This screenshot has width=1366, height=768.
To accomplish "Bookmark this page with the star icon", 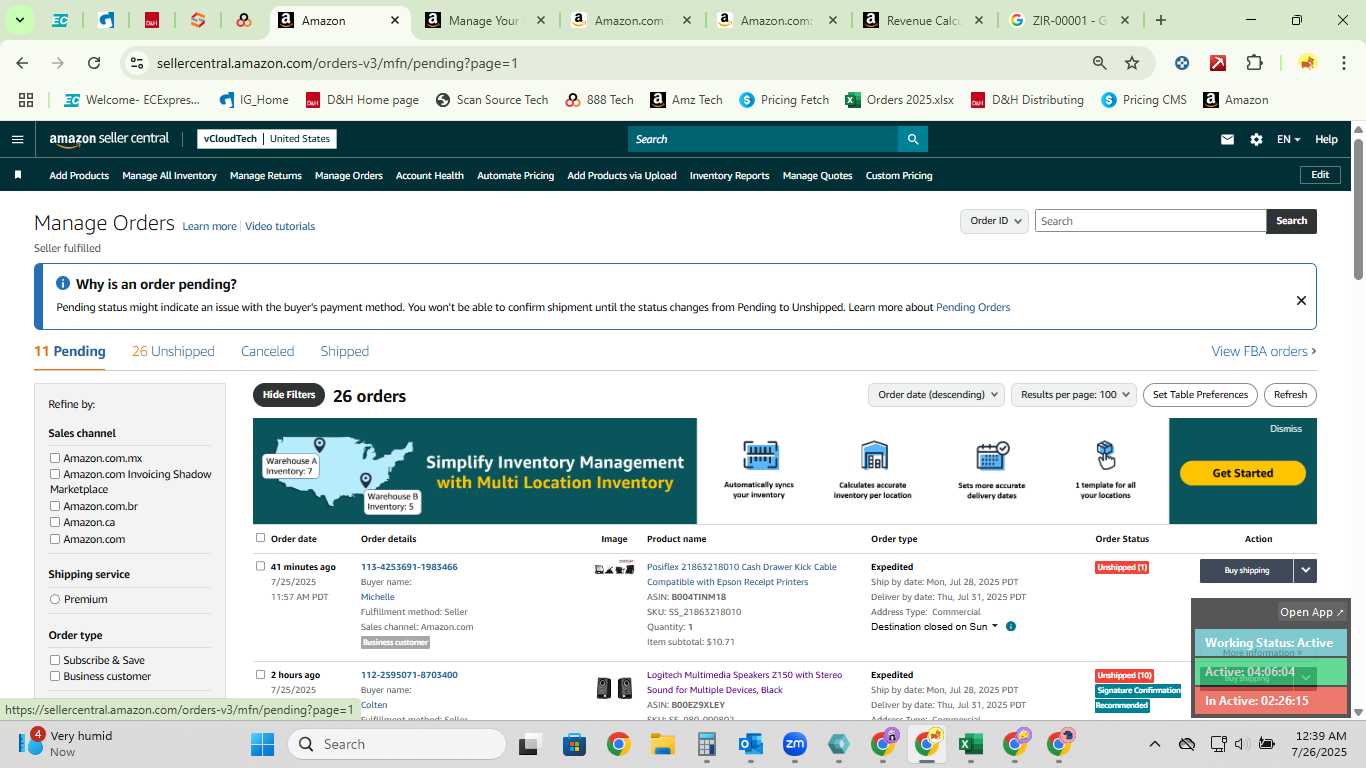I will tap(1132, 63).
